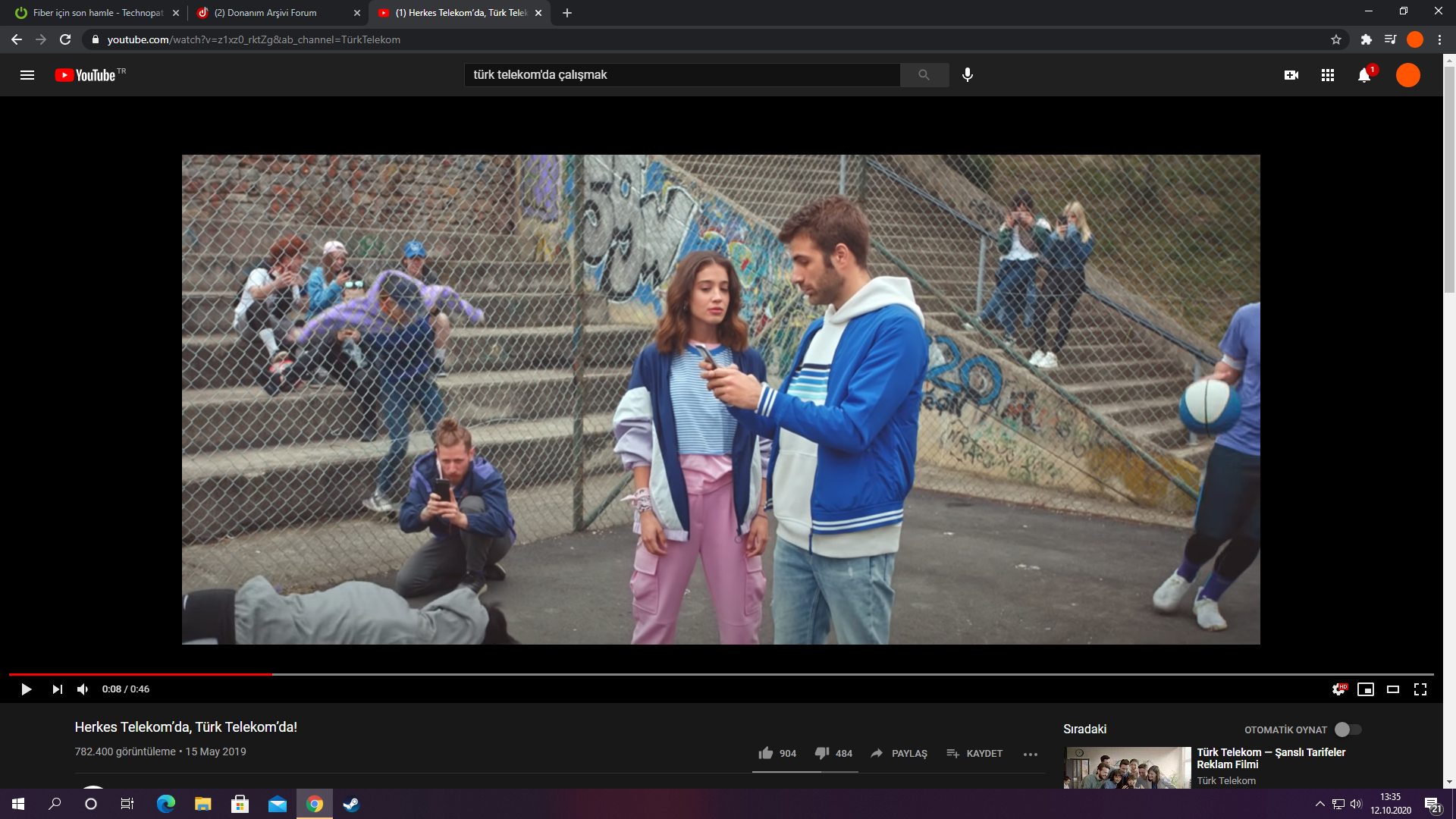Open the notifications bell
Image resolution: width=1456 pixels, height=819 pixels.
(x=1364, y=75)
